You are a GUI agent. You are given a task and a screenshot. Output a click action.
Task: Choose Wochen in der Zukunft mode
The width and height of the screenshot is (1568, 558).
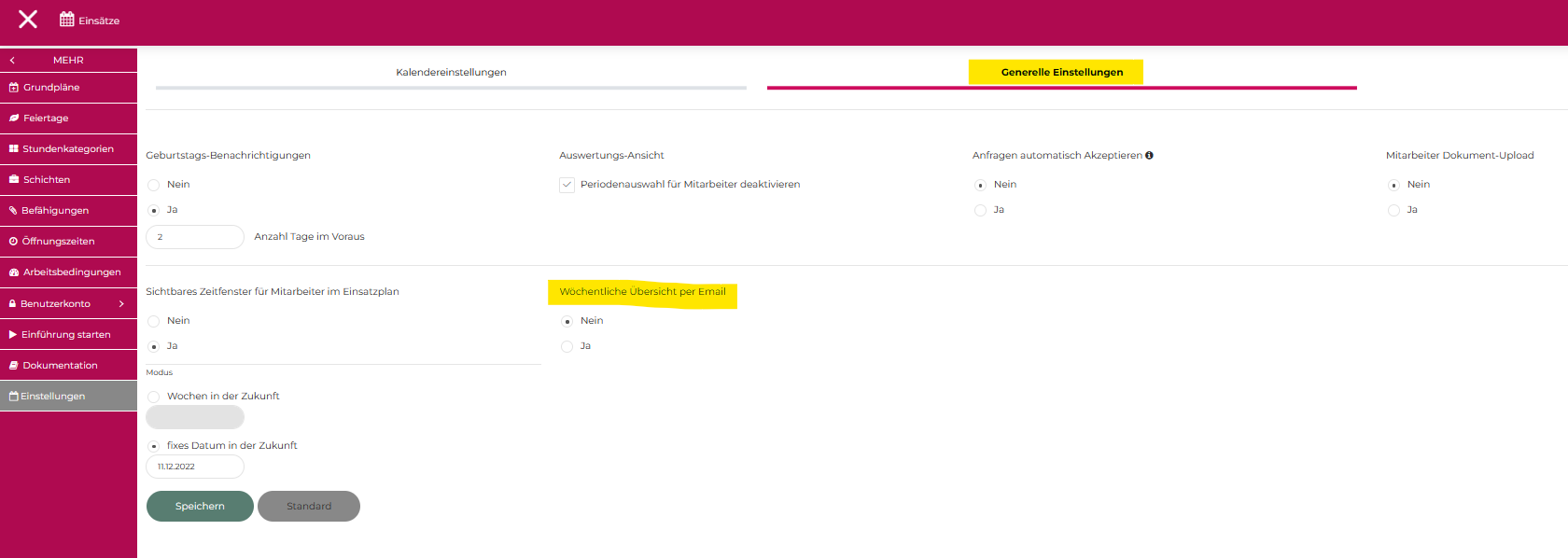tap(154, 397)
